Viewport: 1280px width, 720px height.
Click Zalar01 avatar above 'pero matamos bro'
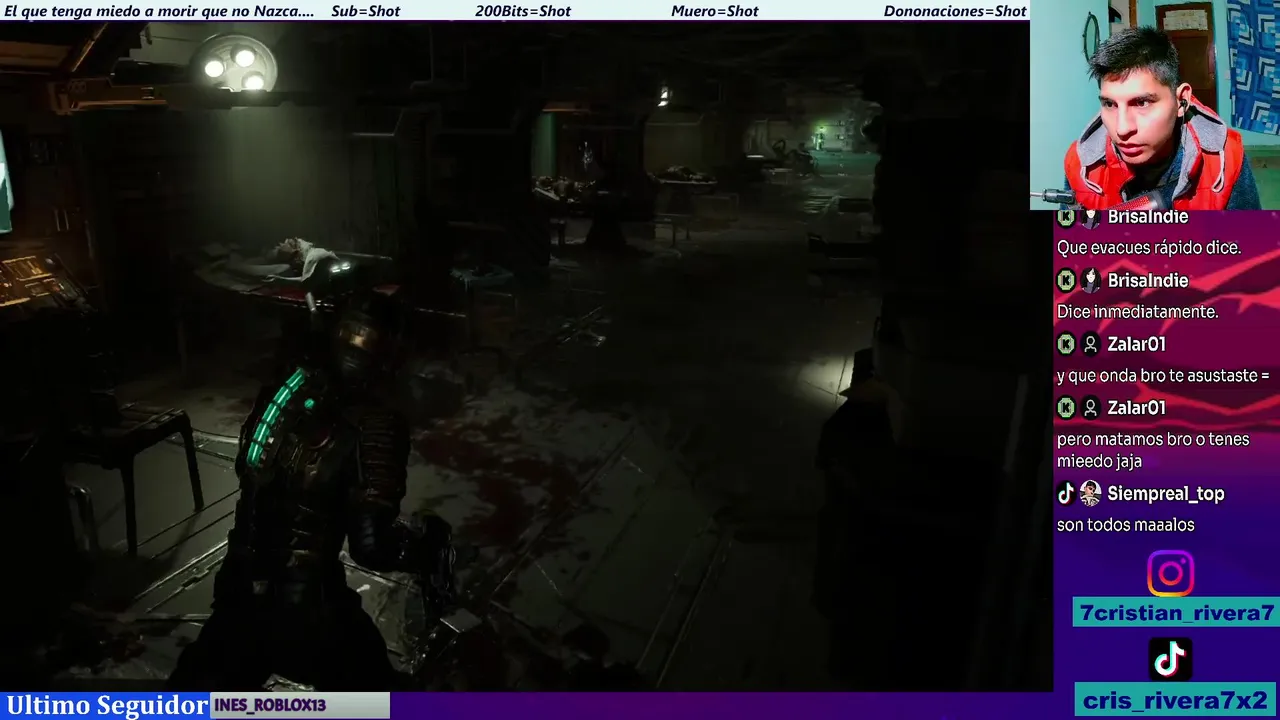(1090, 408)
